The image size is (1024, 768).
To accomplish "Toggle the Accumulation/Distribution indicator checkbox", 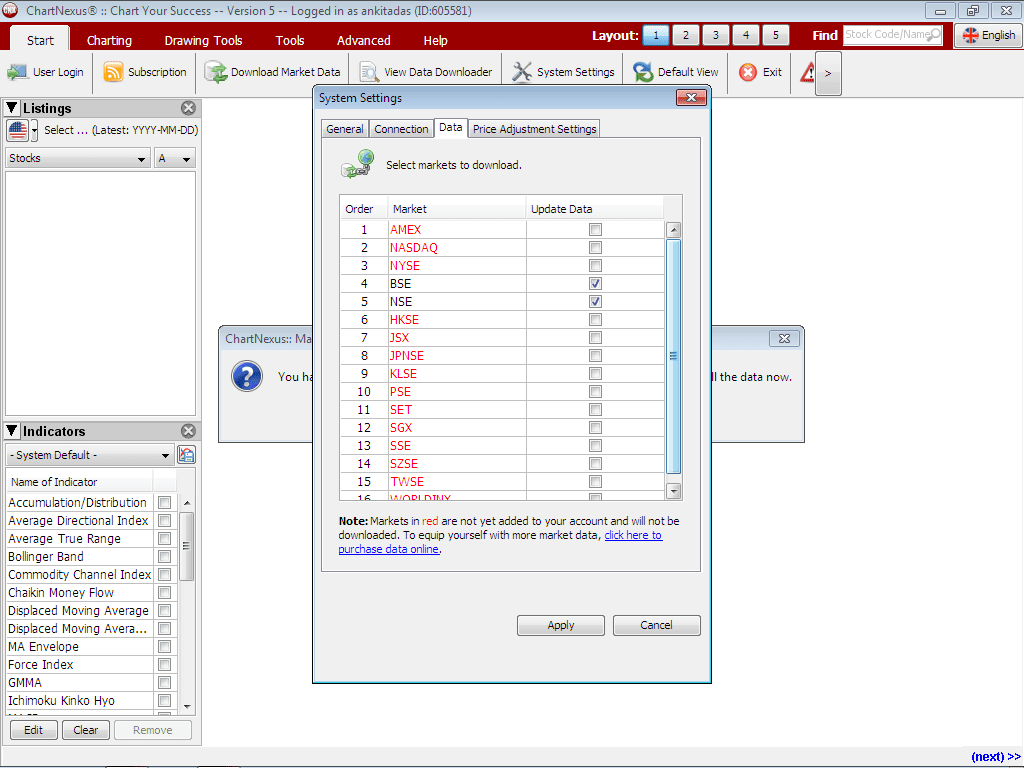I will click(165, 503).
